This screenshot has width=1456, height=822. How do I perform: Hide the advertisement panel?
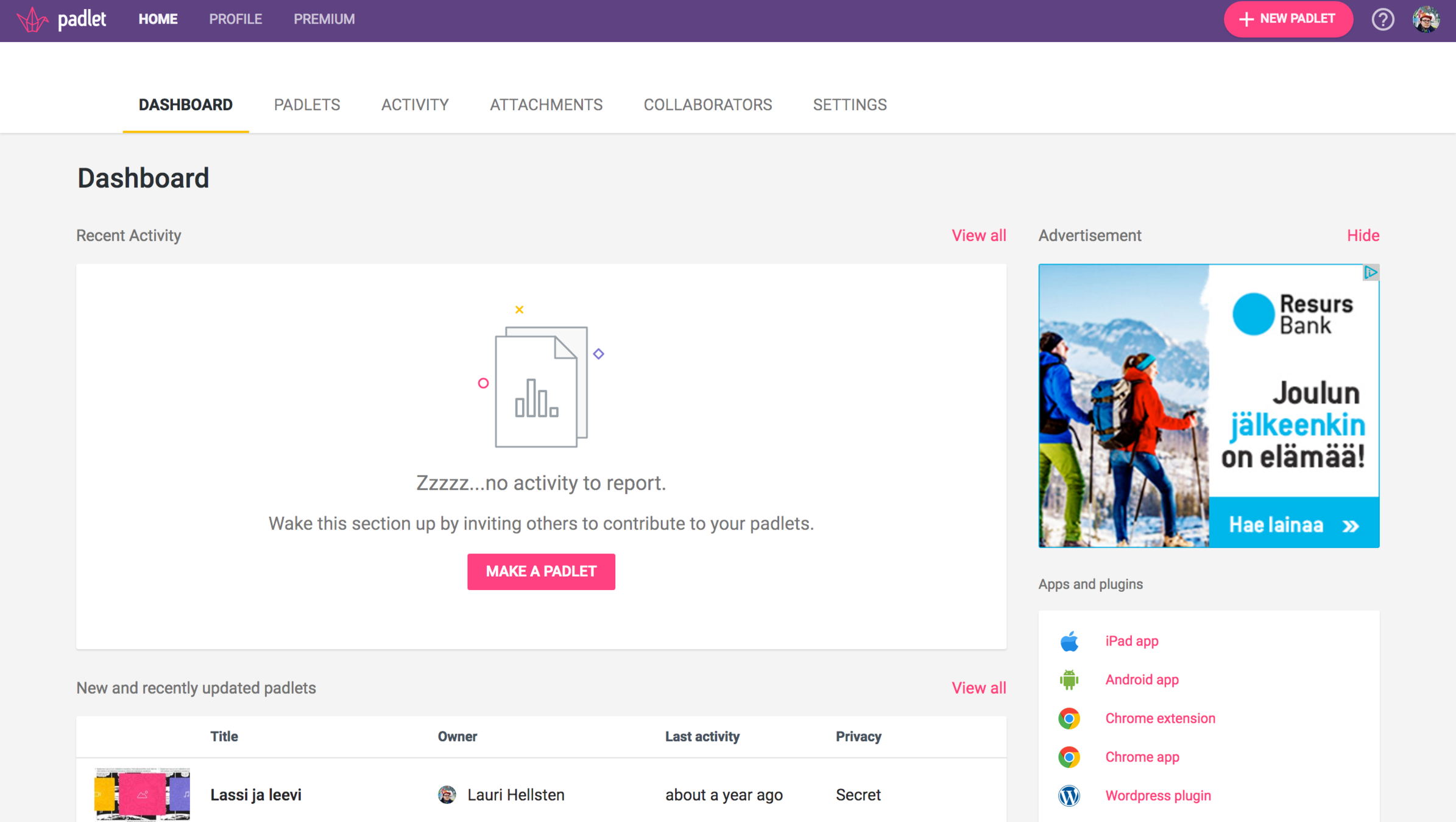coord(1363,236)
